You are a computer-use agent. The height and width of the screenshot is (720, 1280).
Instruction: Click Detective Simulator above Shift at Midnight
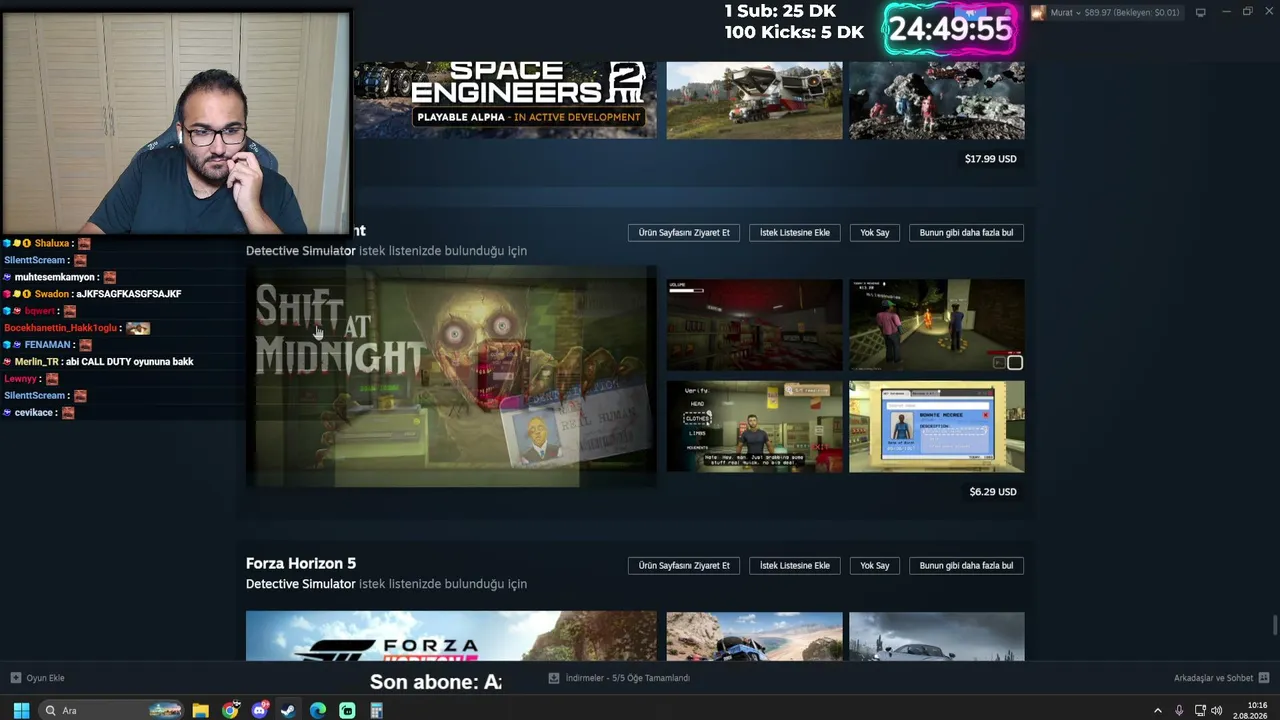coord(301,251)
